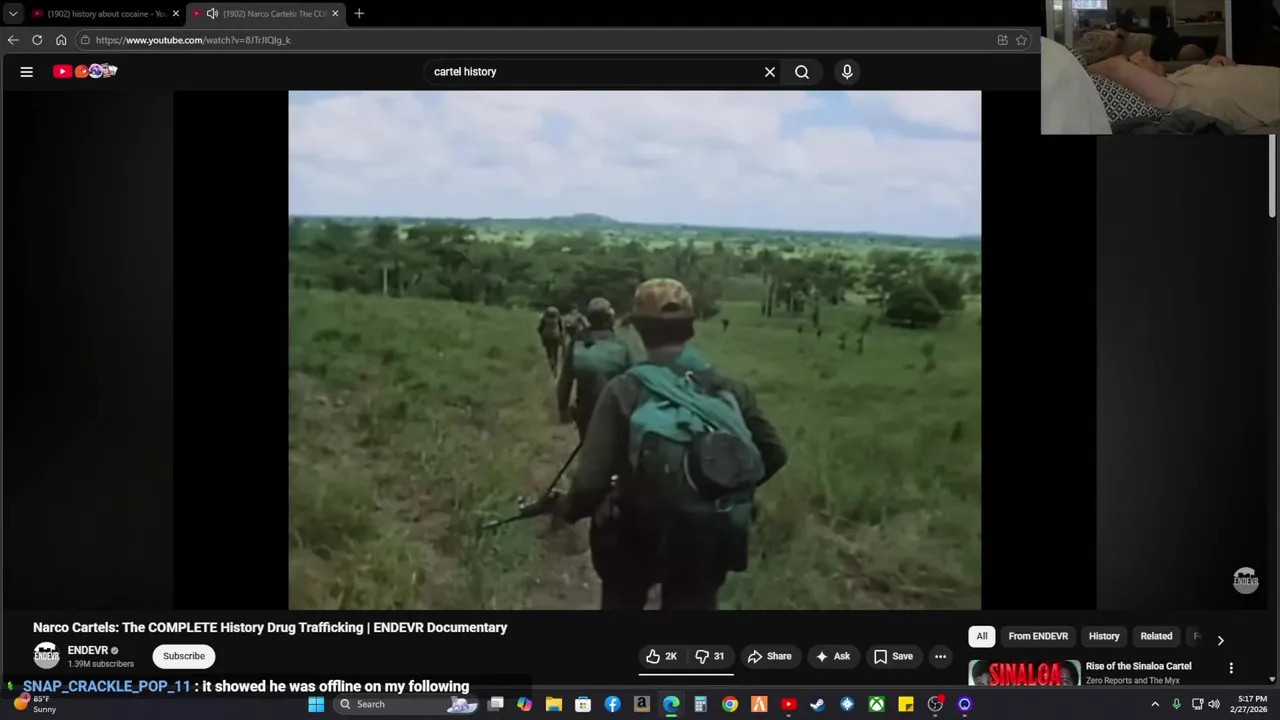Click the magnifier search button
This screenshot has height=720, width=1280.
tap(802, 72)
